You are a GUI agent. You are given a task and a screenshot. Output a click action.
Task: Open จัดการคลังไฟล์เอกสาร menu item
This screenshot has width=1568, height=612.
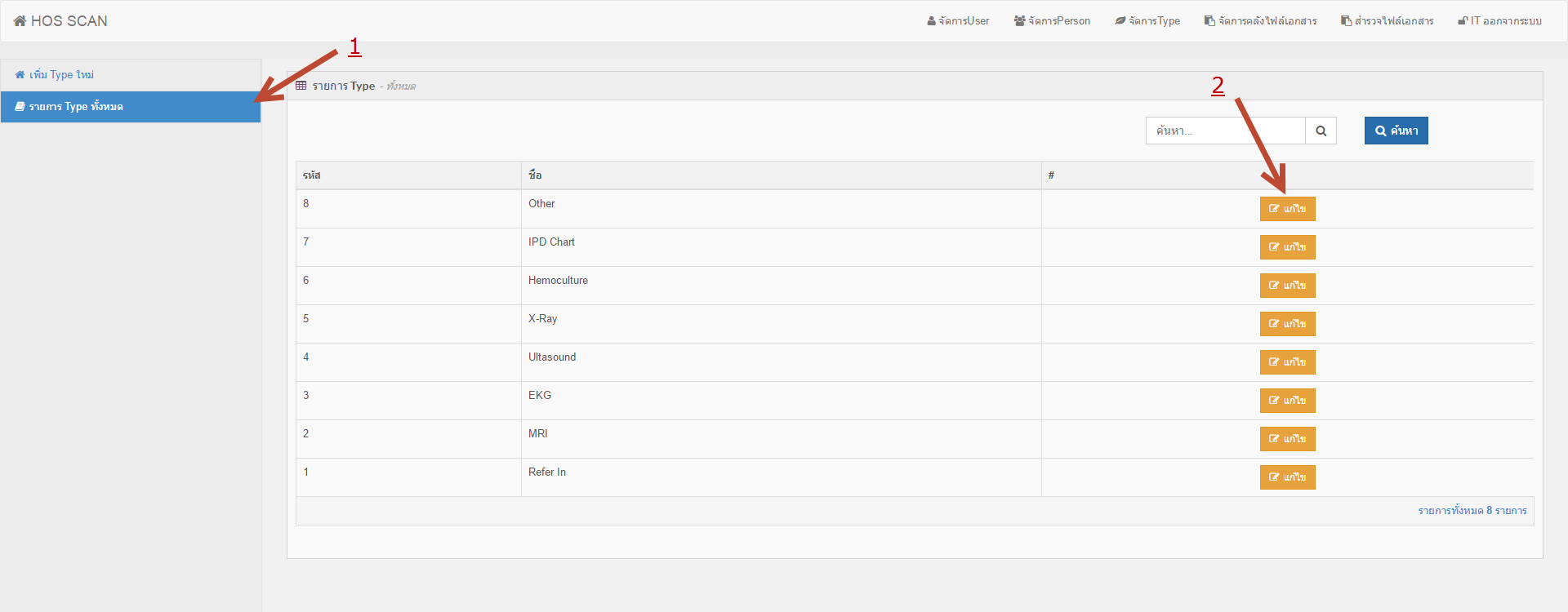pyautogui.click(x=1260, y=21)
